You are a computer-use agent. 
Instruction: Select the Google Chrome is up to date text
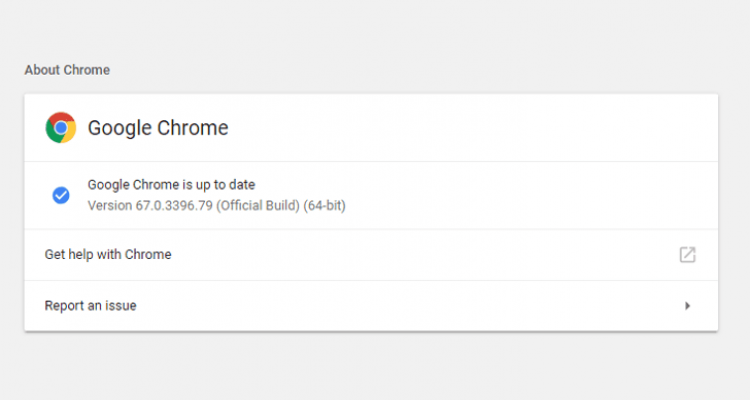(171, 185)
